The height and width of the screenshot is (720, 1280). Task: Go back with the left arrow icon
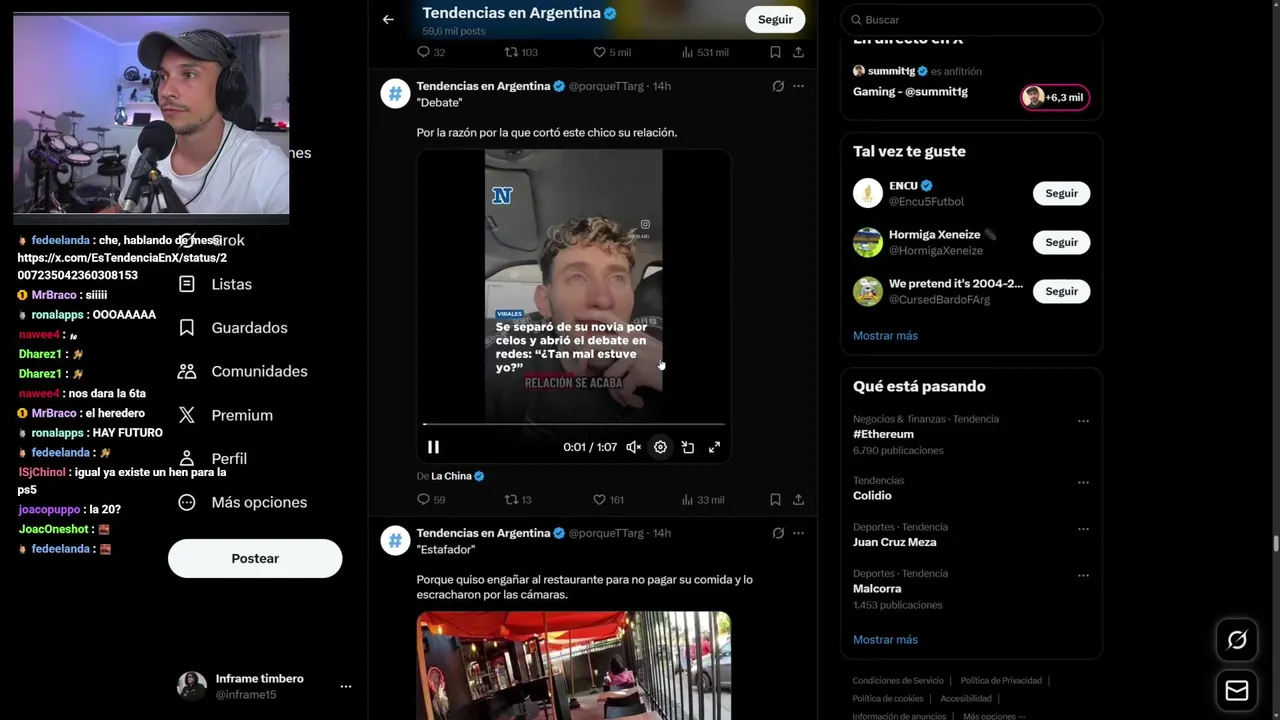tap(388, 19)
